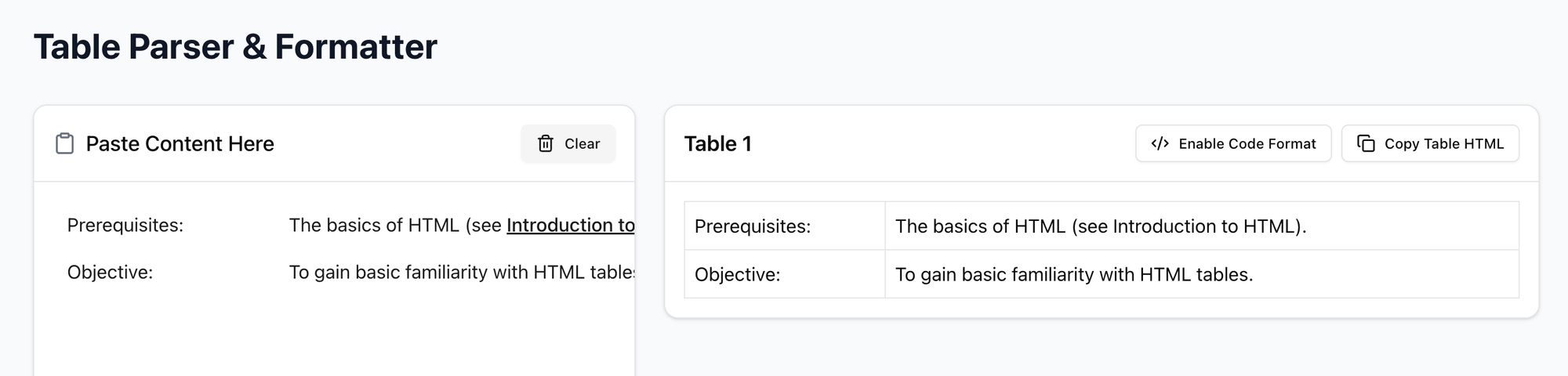The height and width of the screenshot is (376, 1568).
Task: Click the trash can icon
Action: click(x=546, y=143)
